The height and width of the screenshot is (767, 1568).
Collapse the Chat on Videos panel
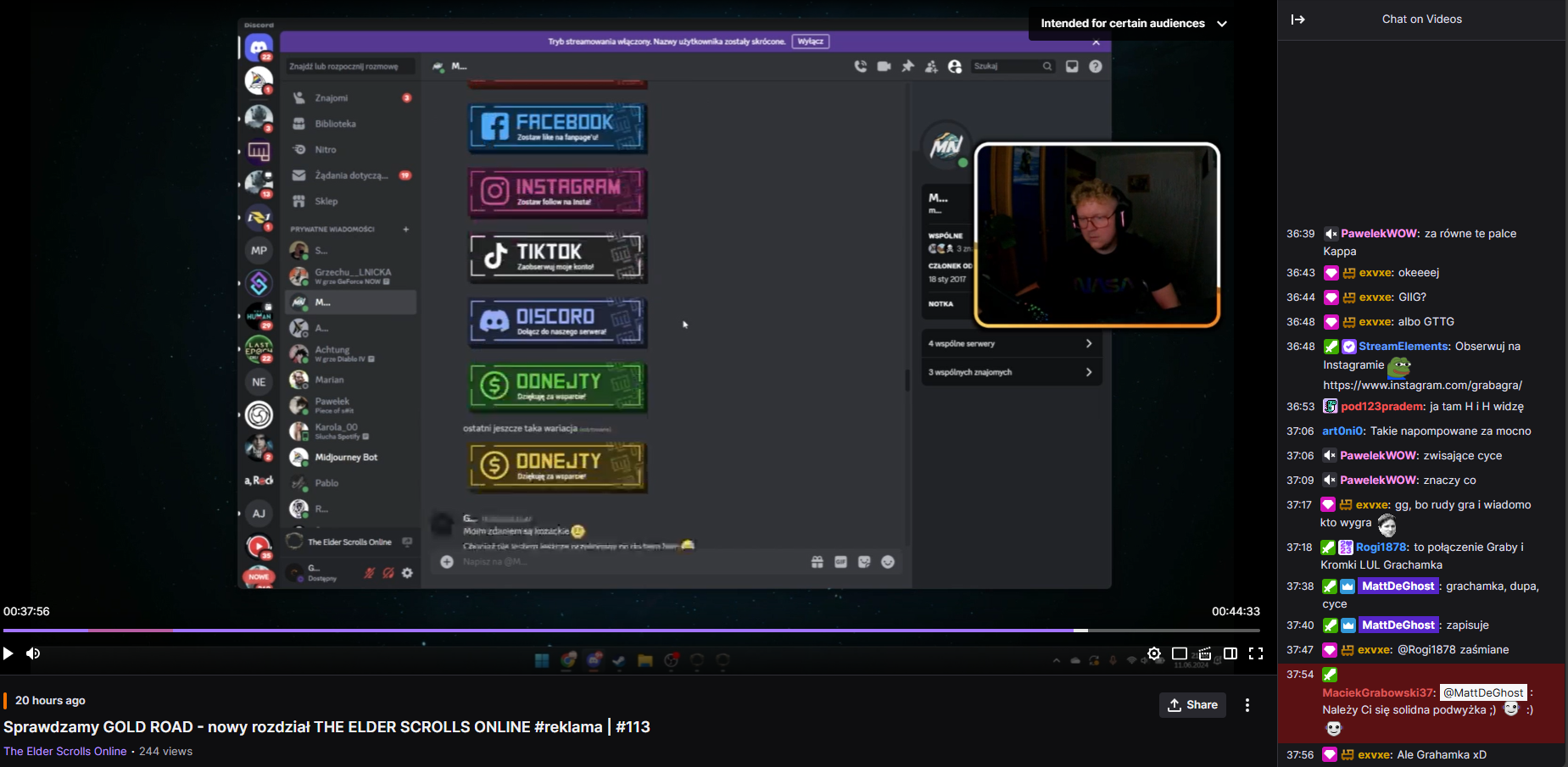pyautogui.click(x=1297, y=19)
